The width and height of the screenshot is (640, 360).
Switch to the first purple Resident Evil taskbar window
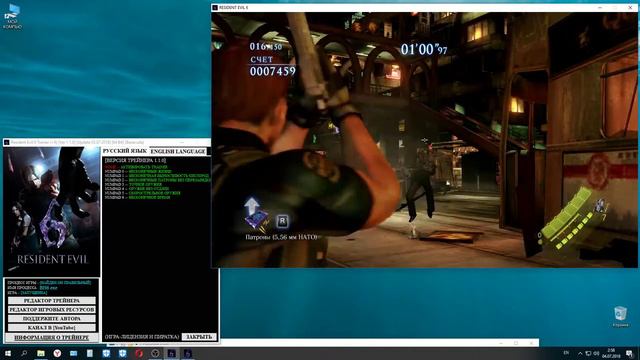171,353
